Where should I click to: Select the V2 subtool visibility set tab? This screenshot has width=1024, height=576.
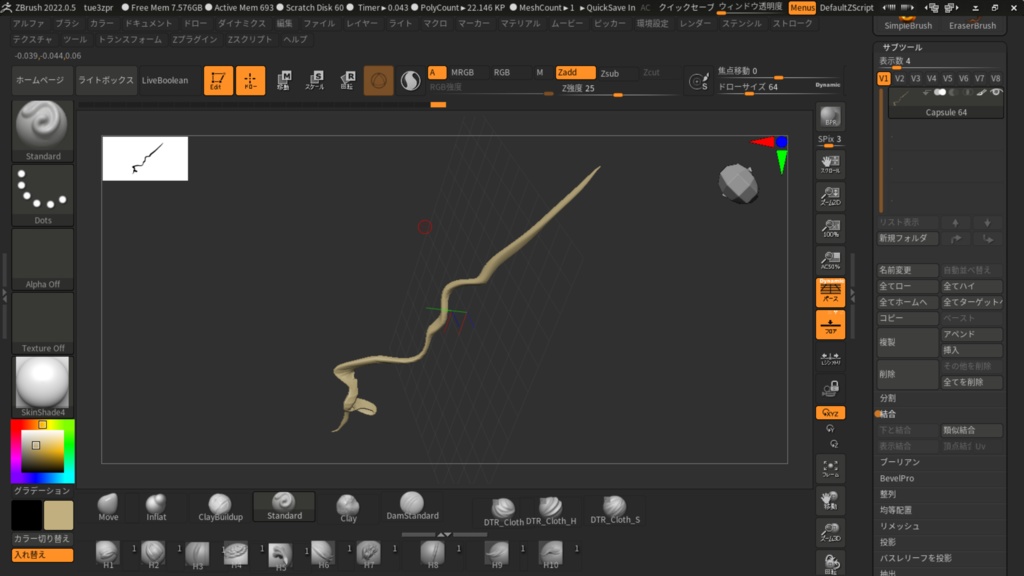click(900, 78)
